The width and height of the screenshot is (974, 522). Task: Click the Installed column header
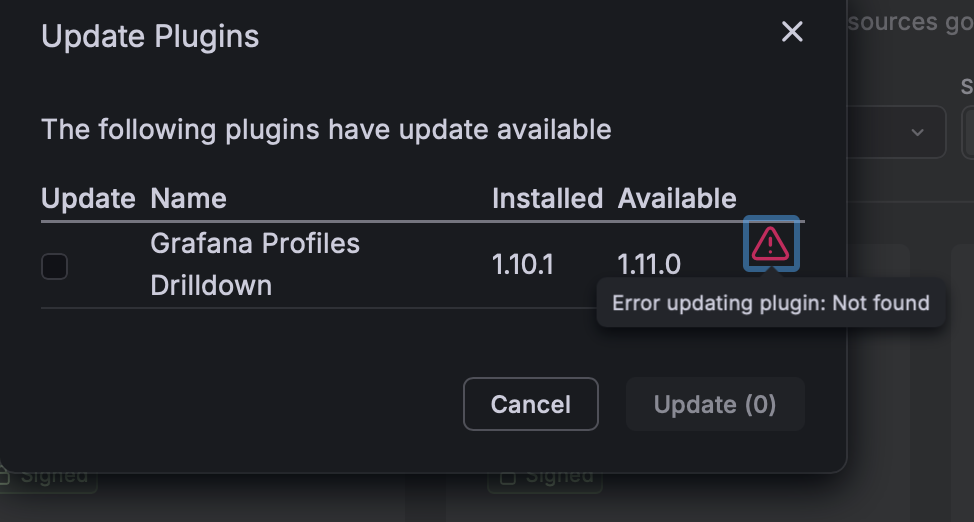[547, 198]
